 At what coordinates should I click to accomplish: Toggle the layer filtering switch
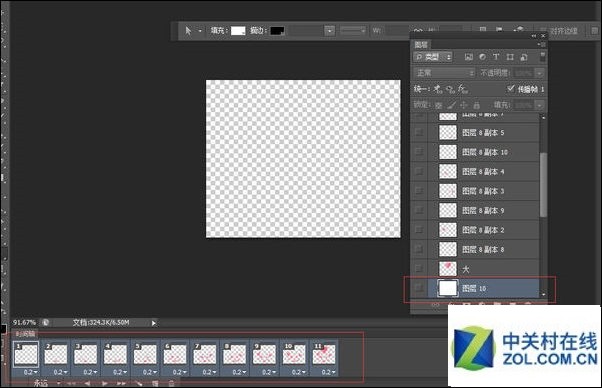tap(542, 57)
